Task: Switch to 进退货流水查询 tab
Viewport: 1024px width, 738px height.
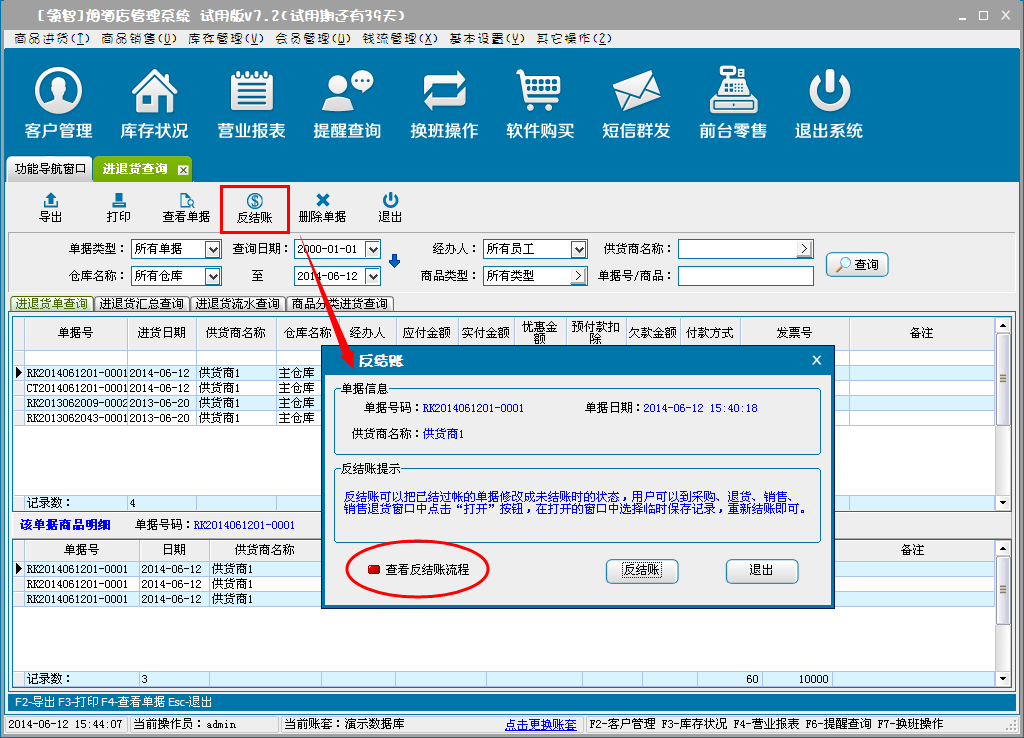Action: coord(237,304)
